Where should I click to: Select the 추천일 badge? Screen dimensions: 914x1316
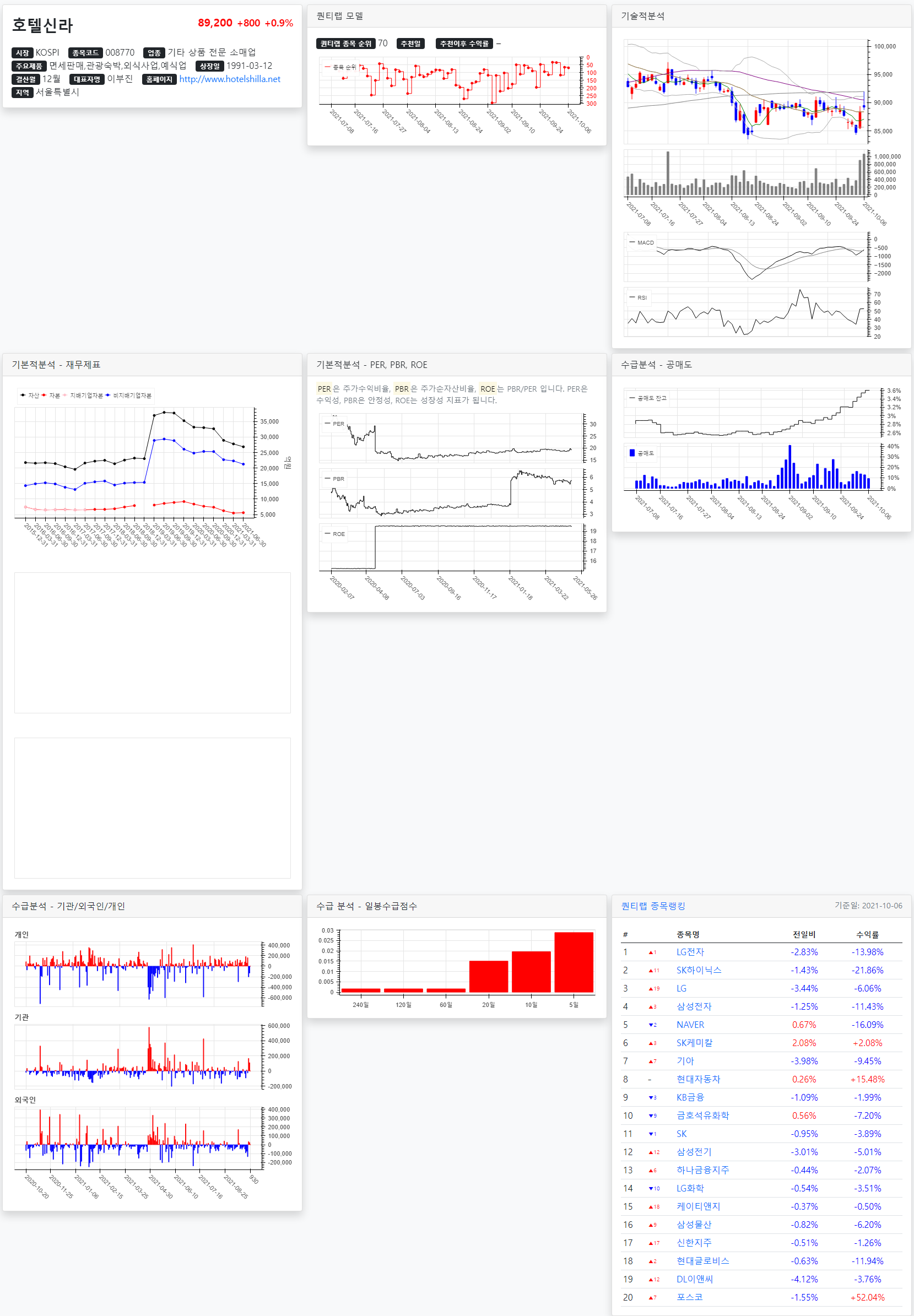coord(410,44)
